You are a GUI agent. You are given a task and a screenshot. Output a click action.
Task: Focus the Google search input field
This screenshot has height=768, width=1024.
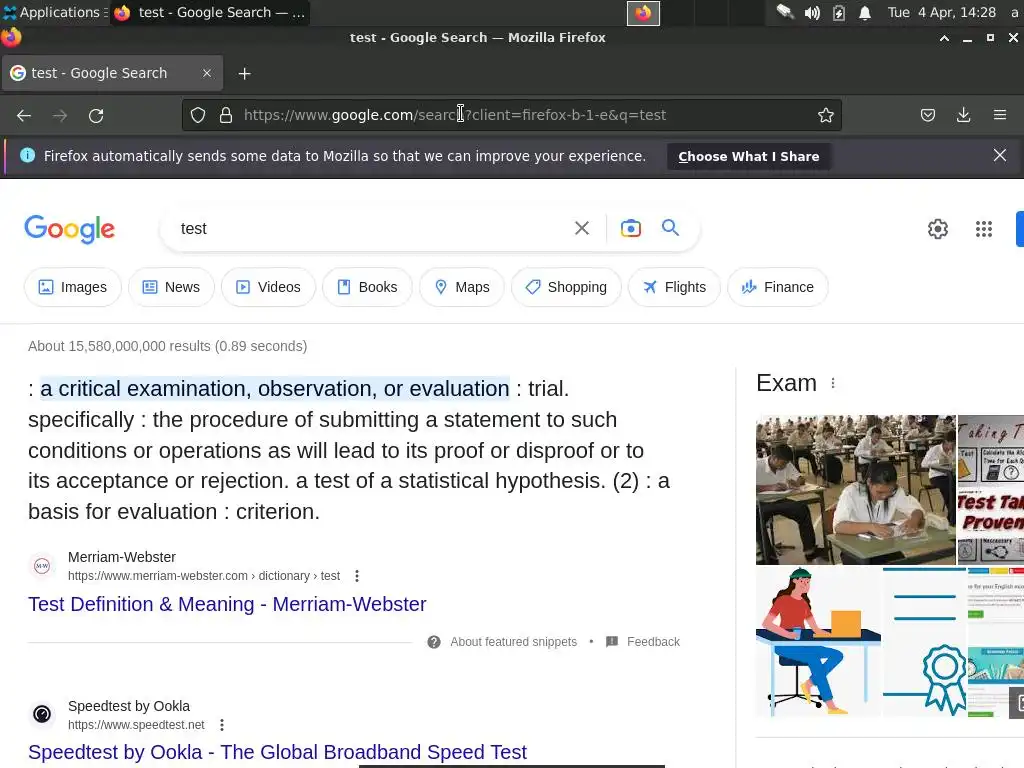coord(372,229)
